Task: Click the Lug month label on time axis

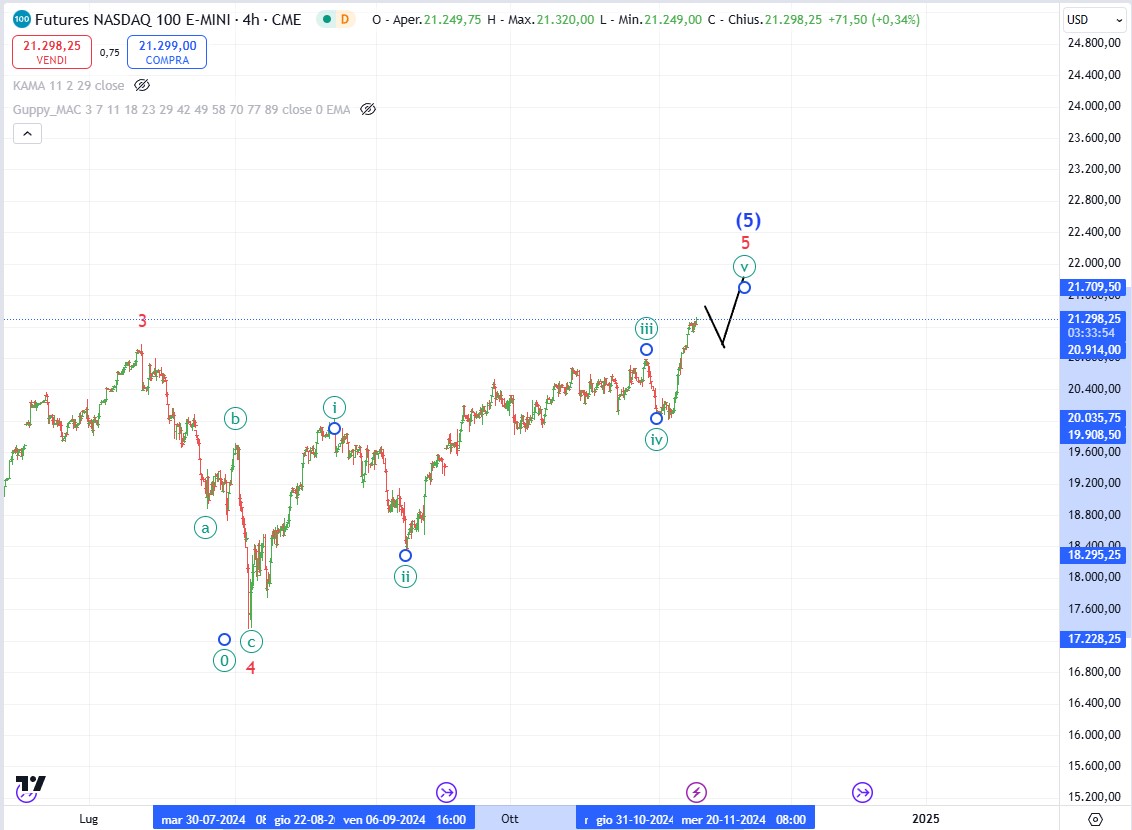Action: 89,819
